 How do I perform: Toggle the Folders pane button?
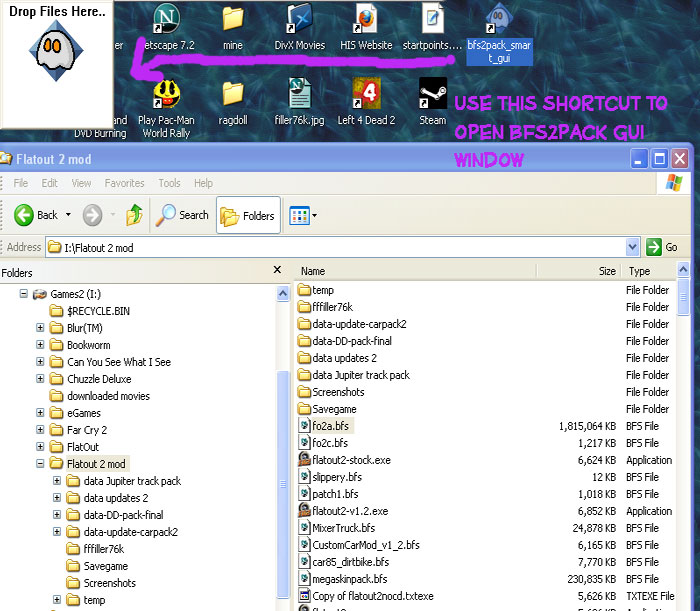(248, 215)
